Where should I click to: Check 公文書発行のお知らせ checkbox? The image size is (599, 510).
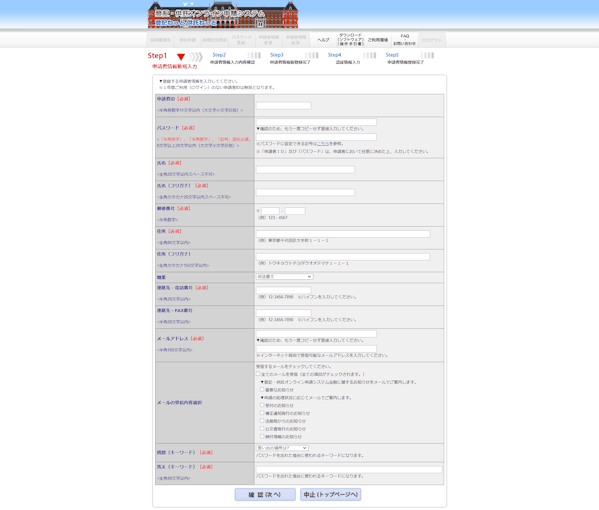[262, 429]
